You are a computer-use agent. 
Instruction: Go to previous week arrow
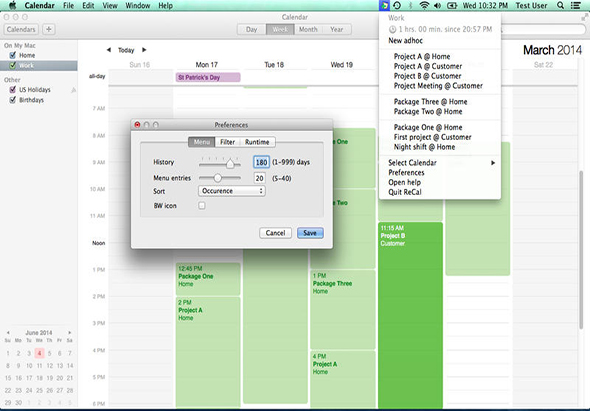109,50
